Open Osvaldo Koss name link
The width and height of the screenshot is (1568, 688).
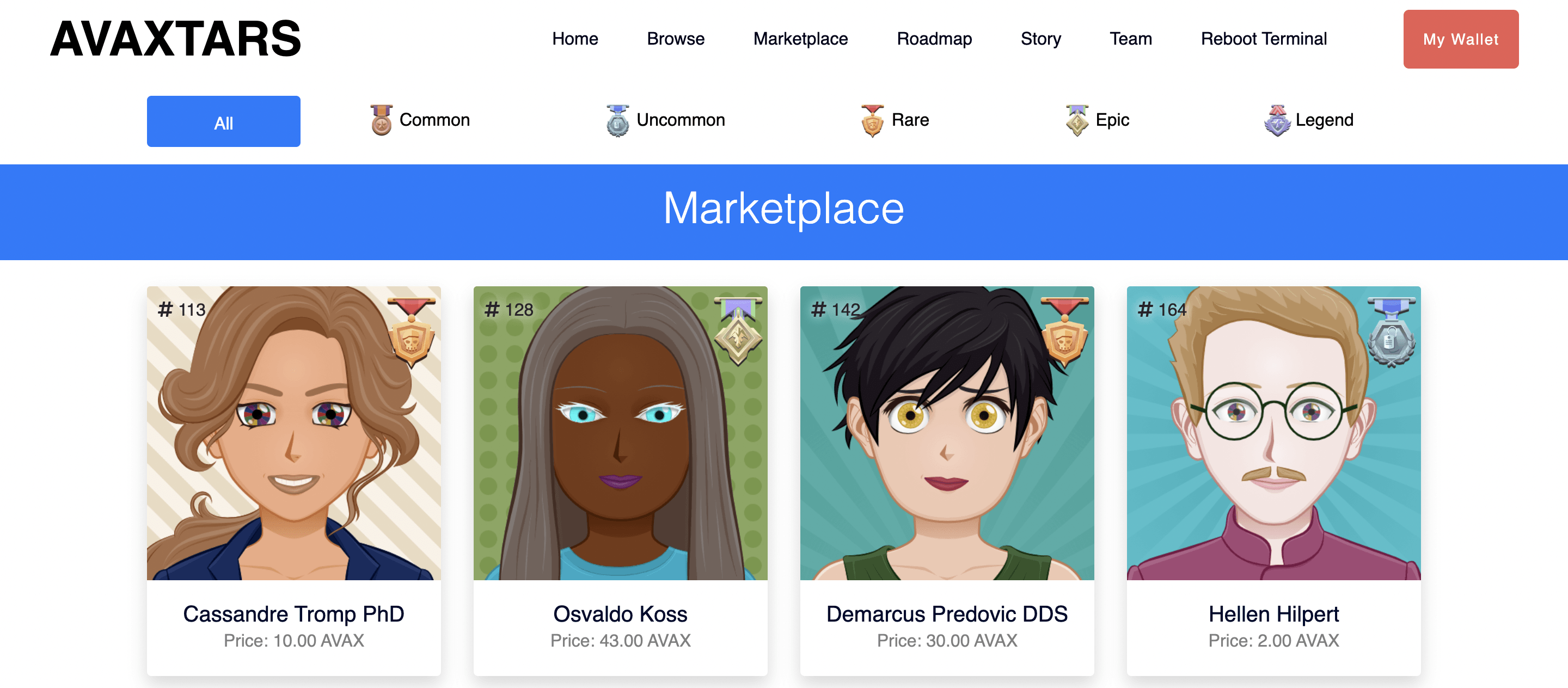(x=620, y=614)
